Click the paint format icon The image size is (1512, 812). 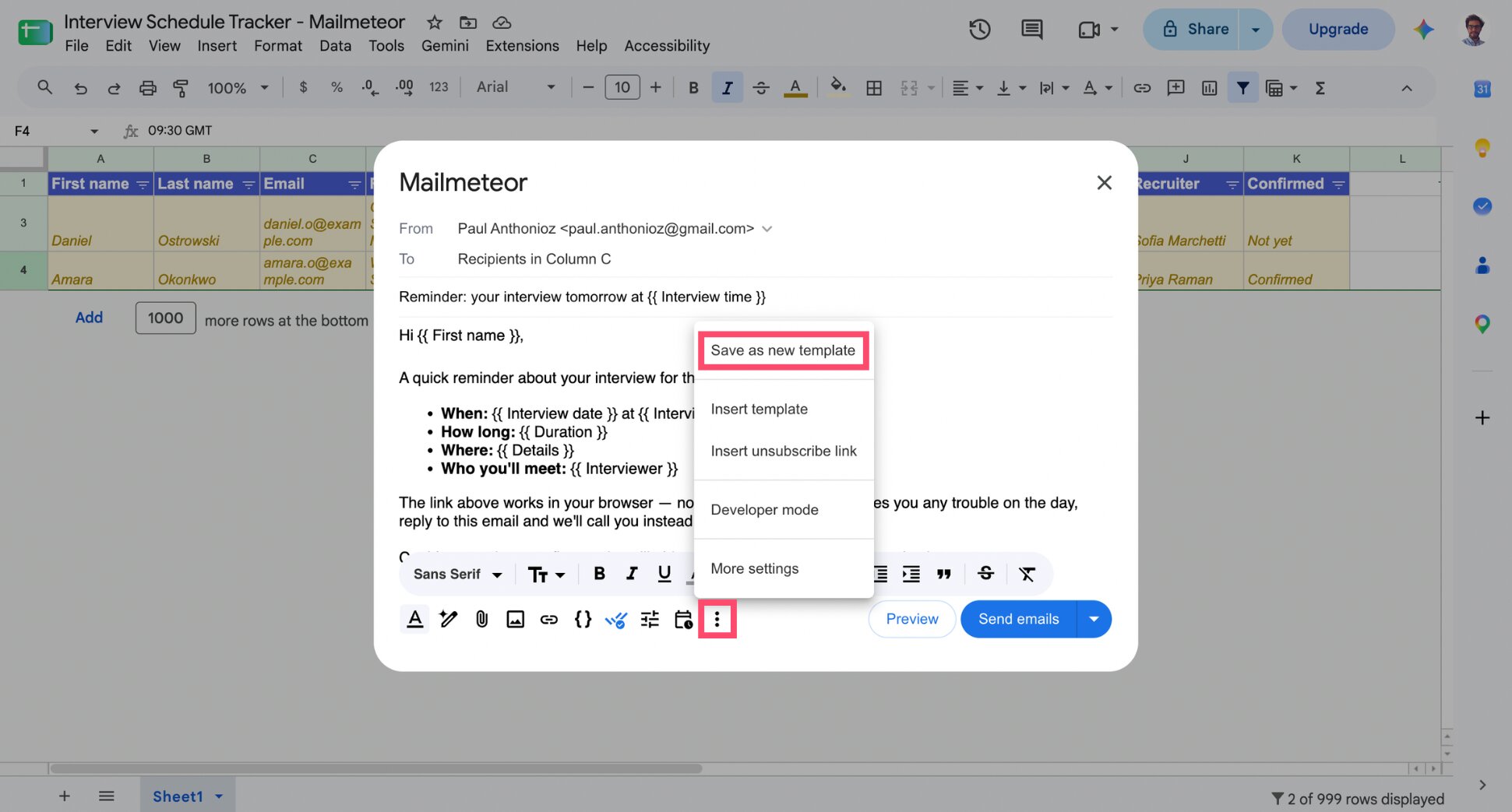(181, 88)
